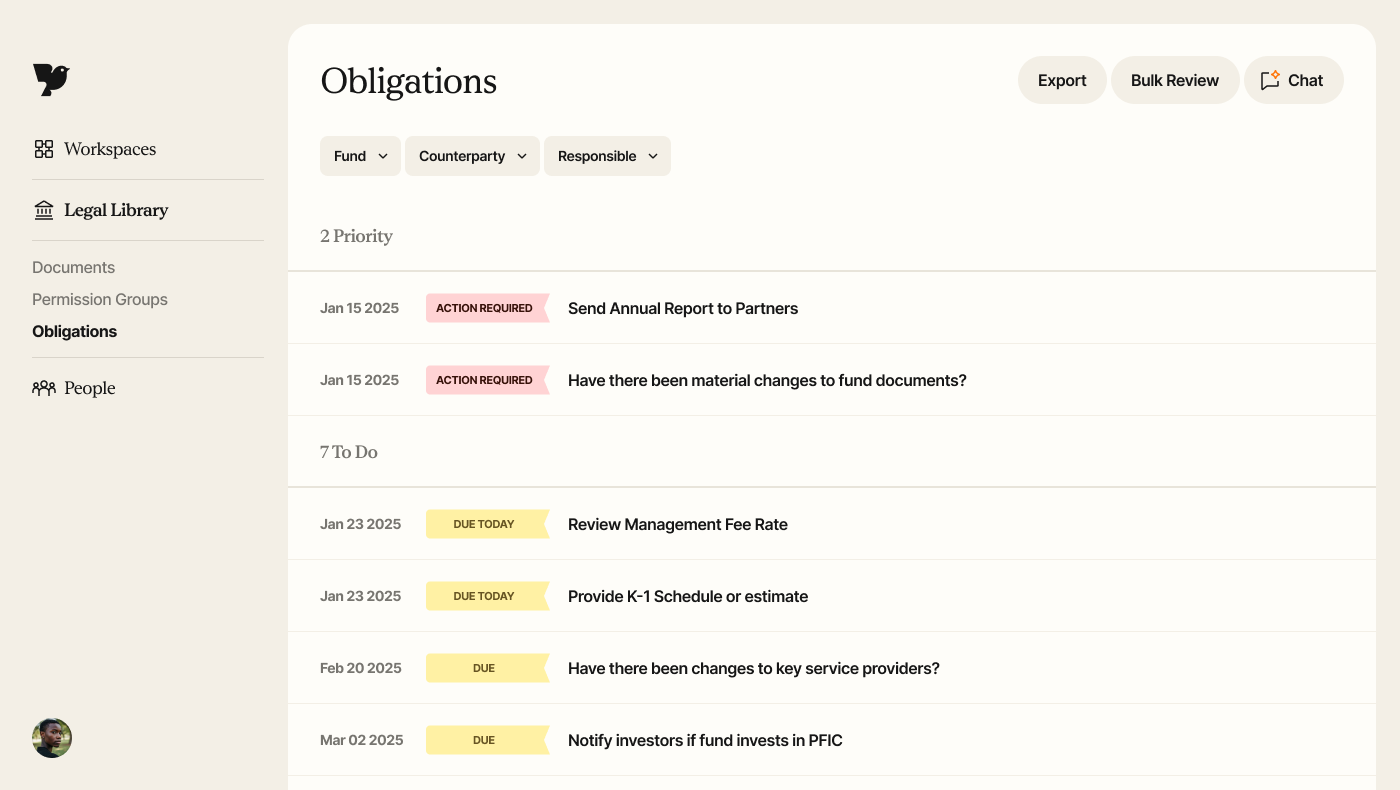
Task: Open the Counterparty filter dropdown
Action: (x=472, y=156)
